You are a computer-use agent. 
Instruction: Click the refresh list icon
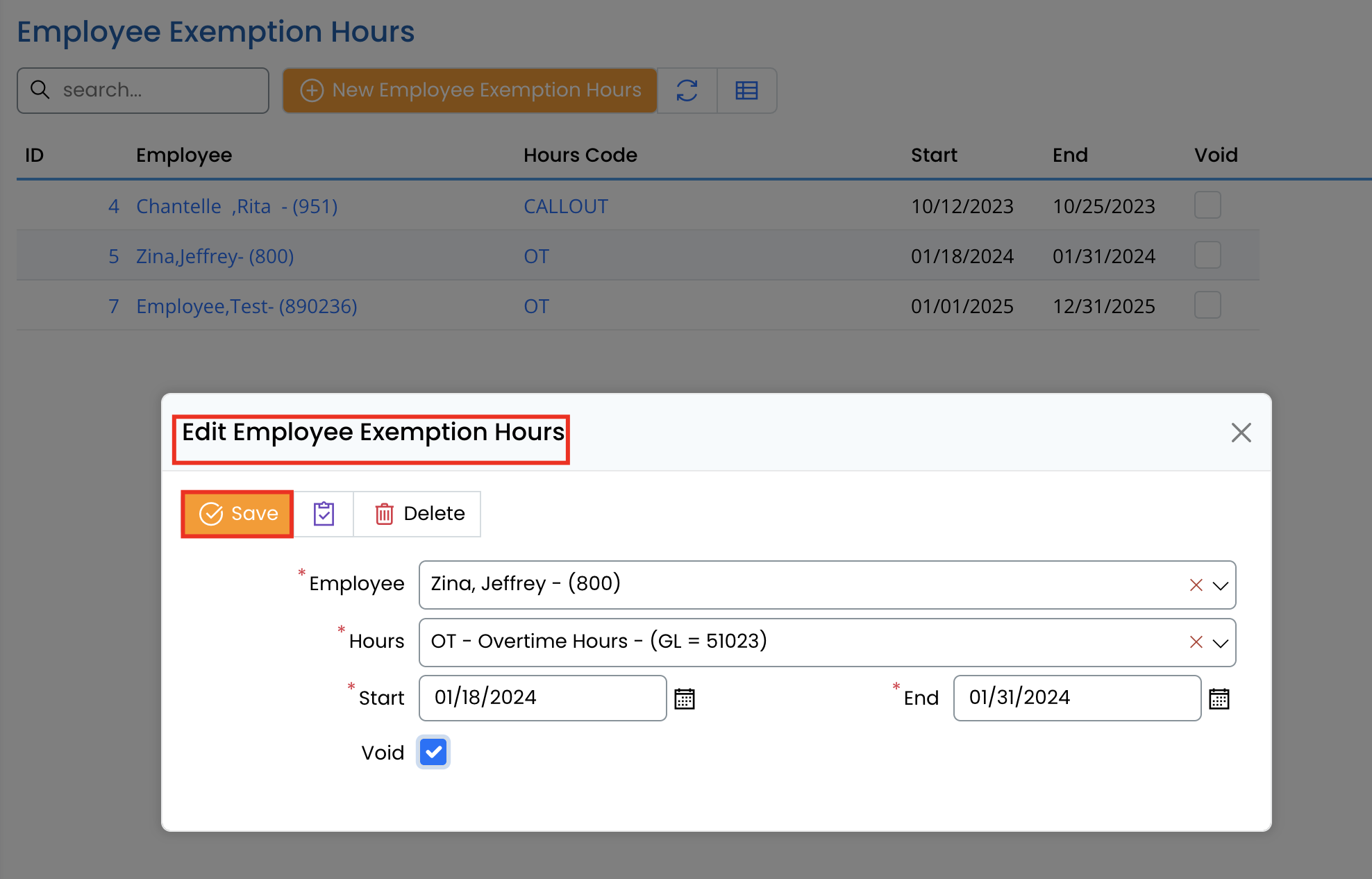687,90
